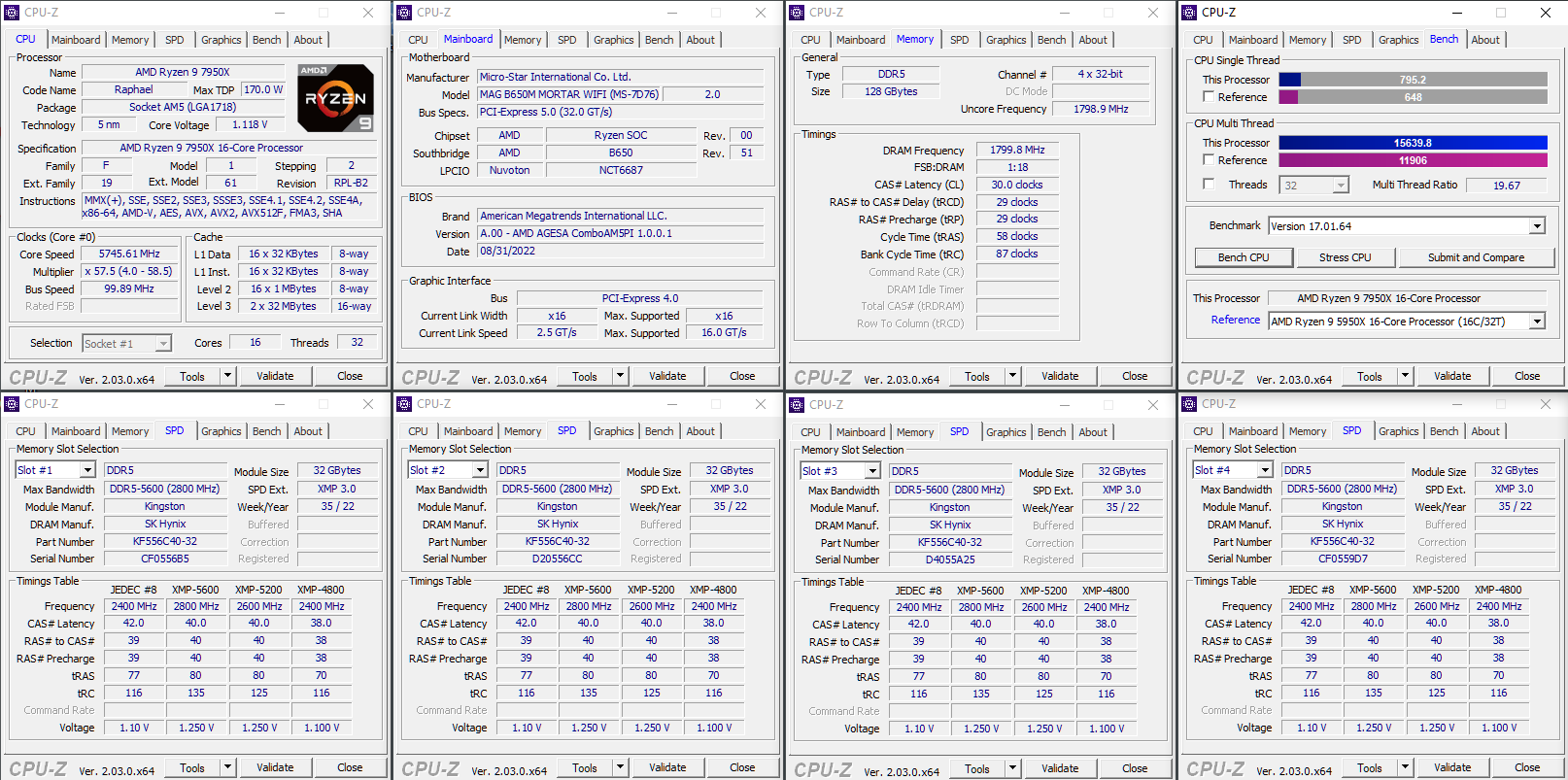Click the Submit and Compare button

click(x=1476, y=257)
